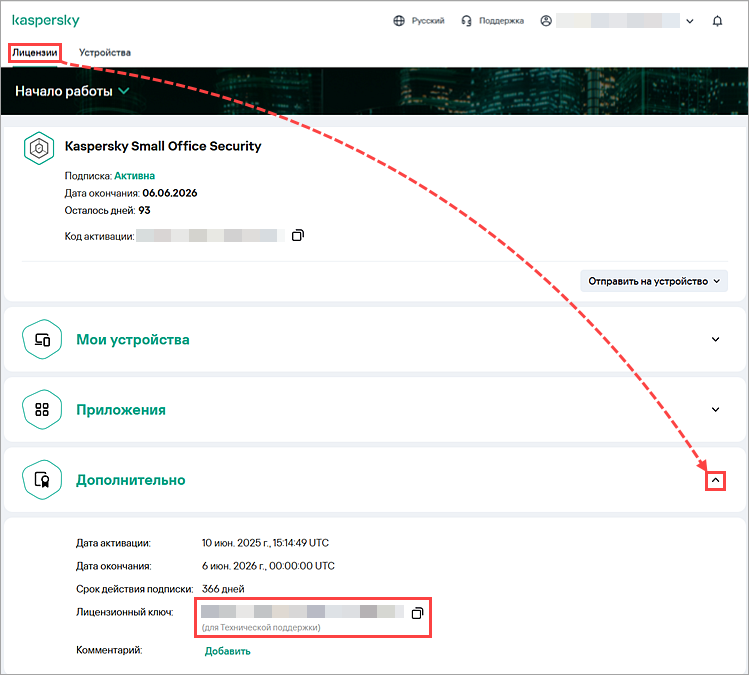Open the notifications bell
The width and height of the screenshot is (749, 675).
click(x=717, y=21)
